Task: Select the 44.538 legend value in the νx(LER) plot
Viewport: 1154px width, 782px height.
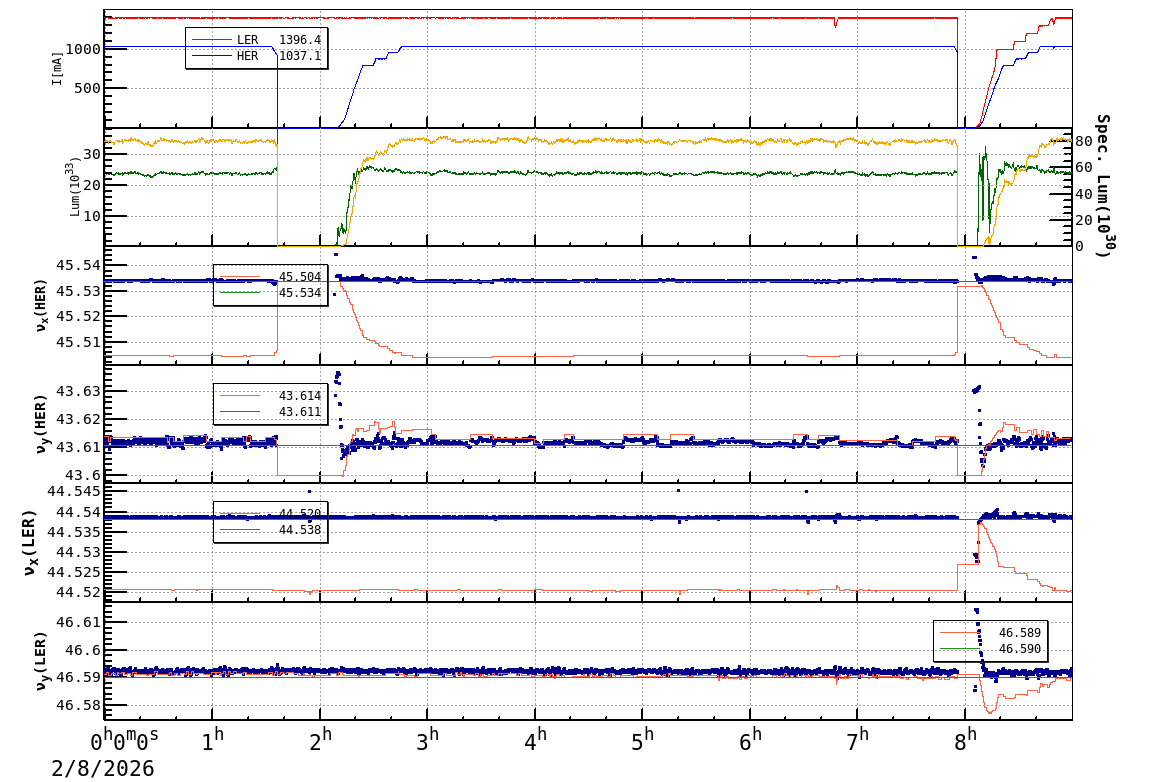Action: [x=300, y=530]
